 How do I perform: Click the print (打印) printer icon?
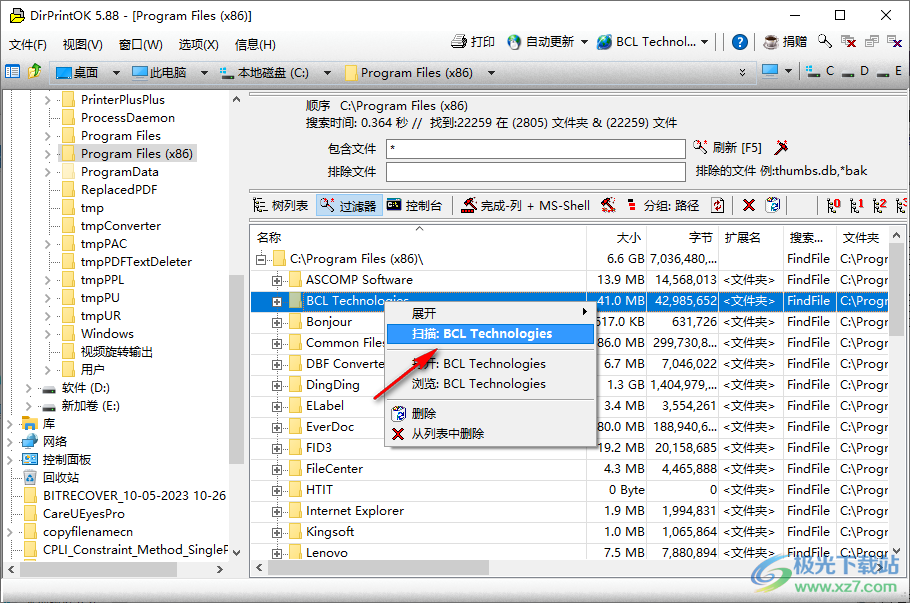point(459,42)
